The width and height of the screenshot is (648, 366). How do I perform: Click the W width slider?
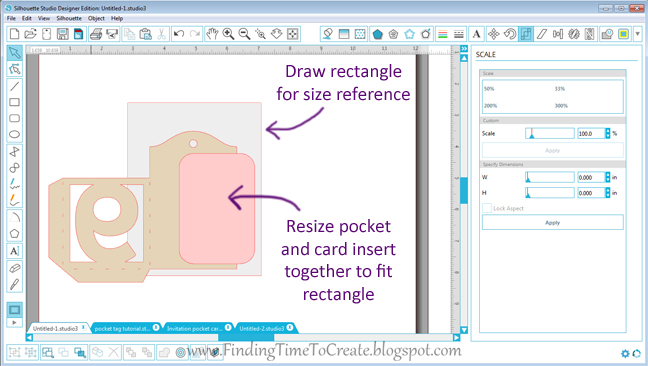click(x=550, y=177)
